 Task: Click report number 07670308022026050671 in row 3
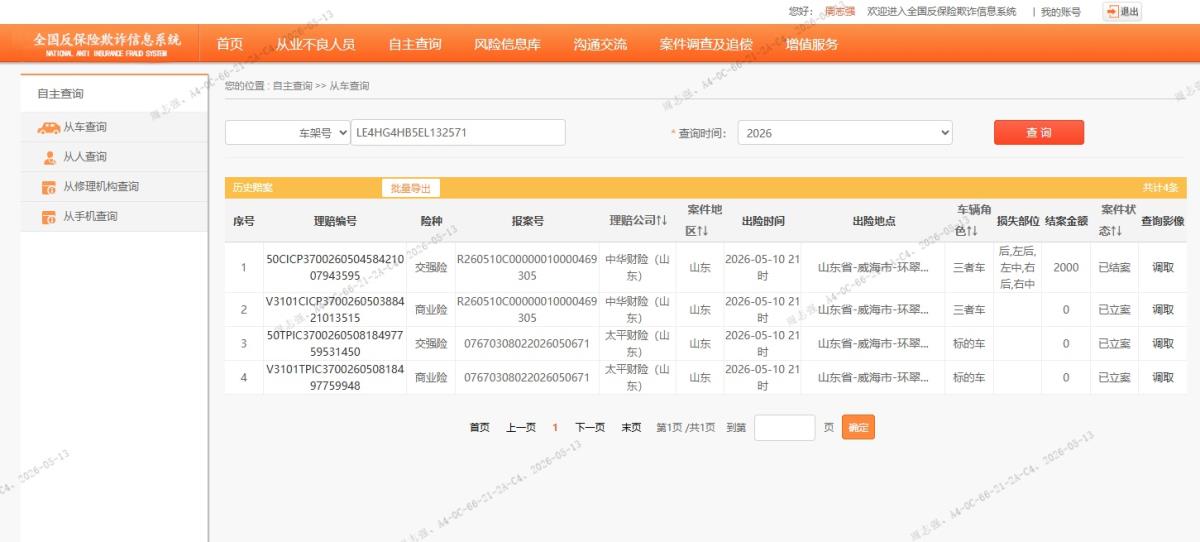527,344
